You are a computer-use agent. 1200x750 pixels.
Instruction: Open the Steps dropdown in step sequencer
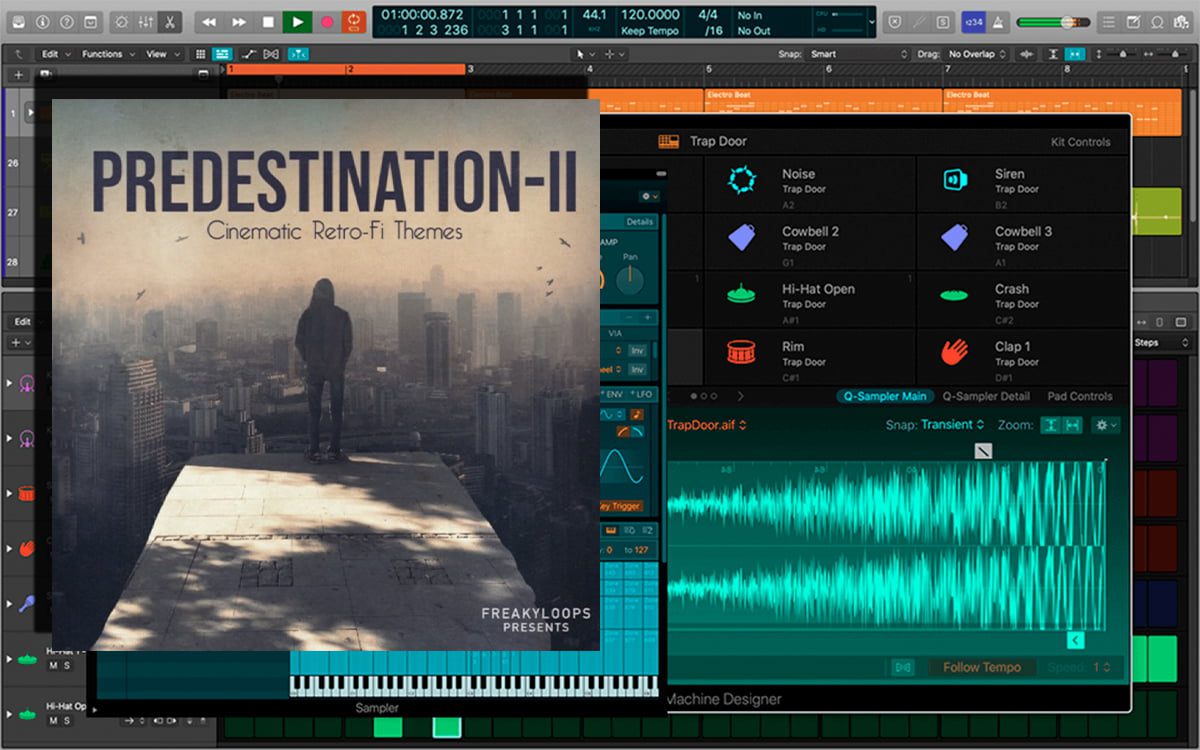pos(1162,343)
